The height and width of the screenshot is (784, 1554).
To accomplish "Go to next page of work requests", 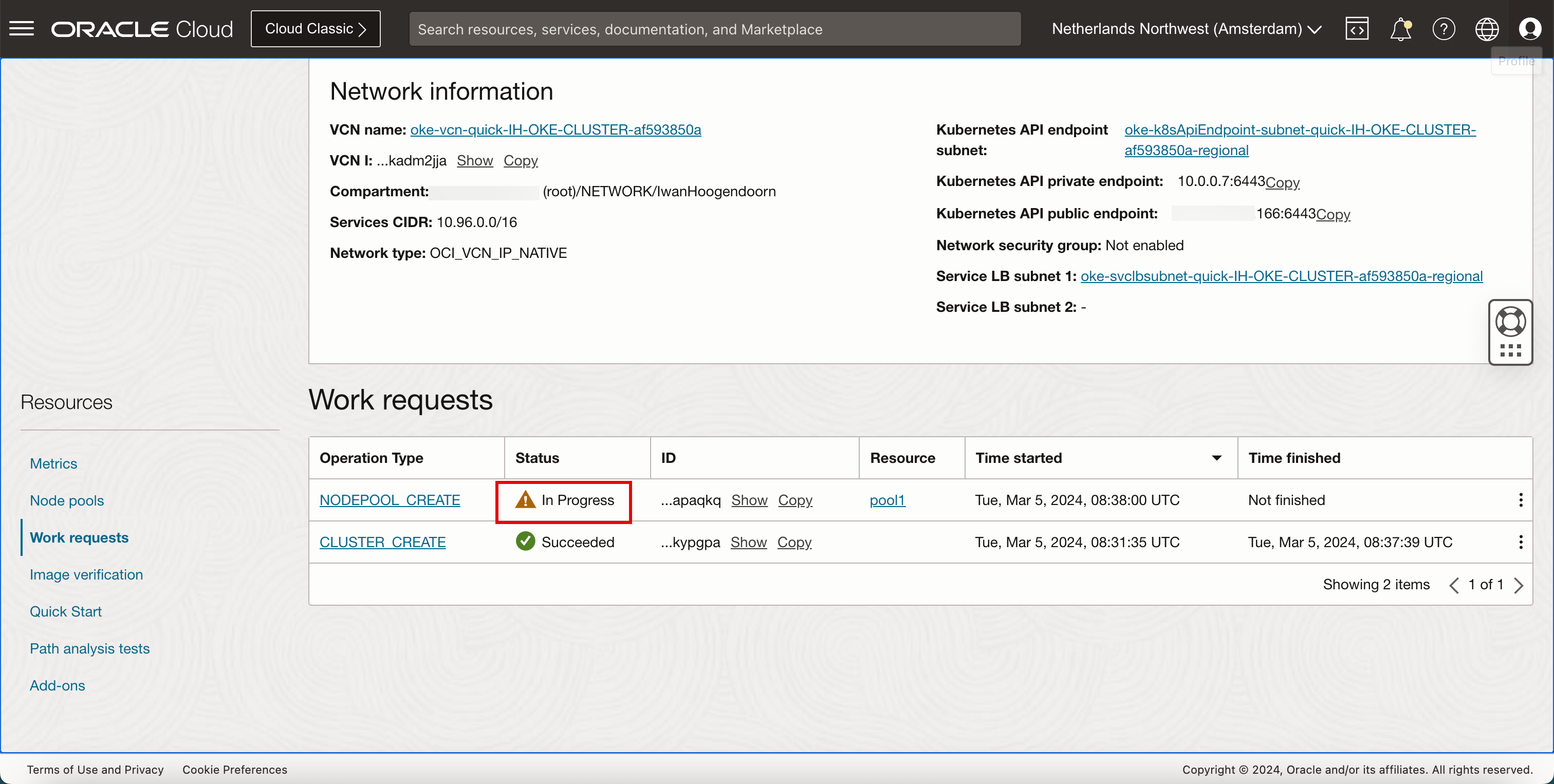I will point(1519,585).
